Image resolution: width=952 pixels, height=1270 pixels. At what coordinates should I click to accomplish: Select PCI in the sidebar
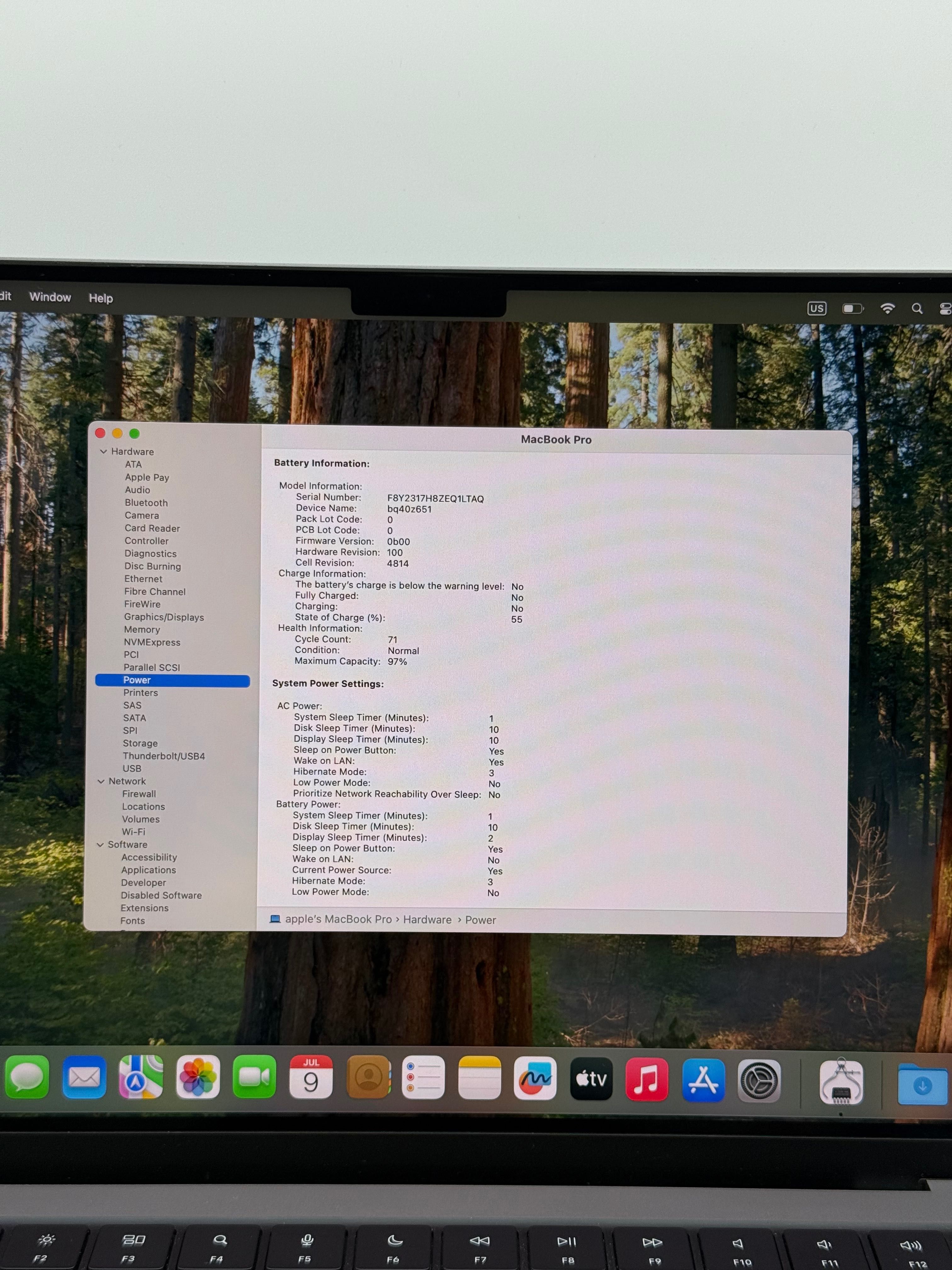(x=131, y=655)
